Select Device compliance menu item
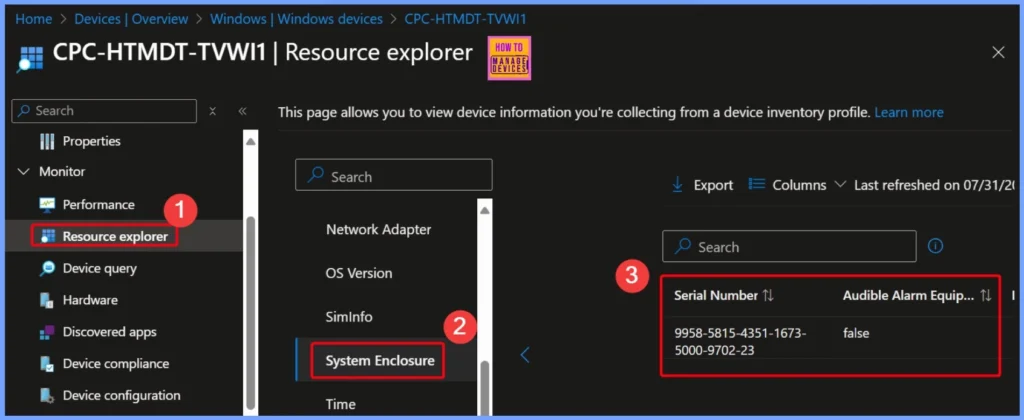Image resolution: width=1024 pixels, height=420 pixels. (x=116, y=364)
